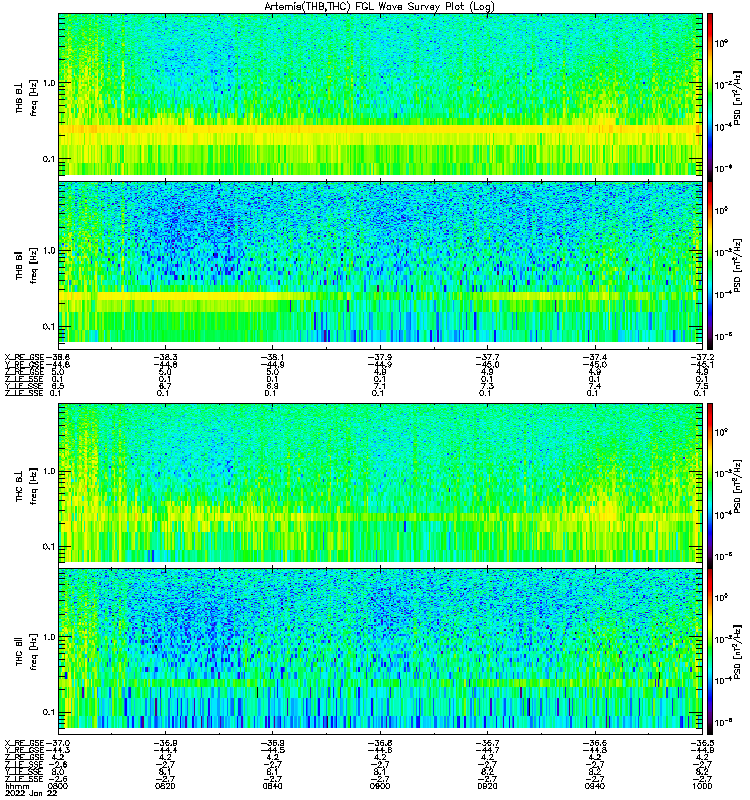
Task: Select the 0940 time tick label
Action: pyautogui.click(x=594, y=786)
